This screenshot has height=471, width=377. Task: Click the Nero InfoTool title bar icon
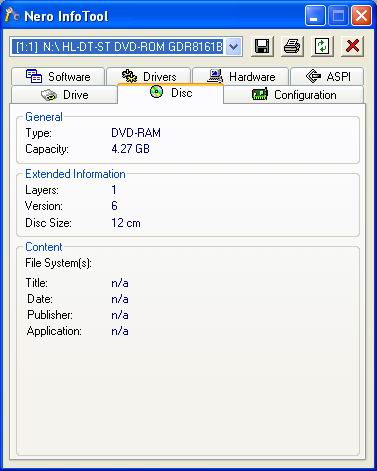coord(12,15)
